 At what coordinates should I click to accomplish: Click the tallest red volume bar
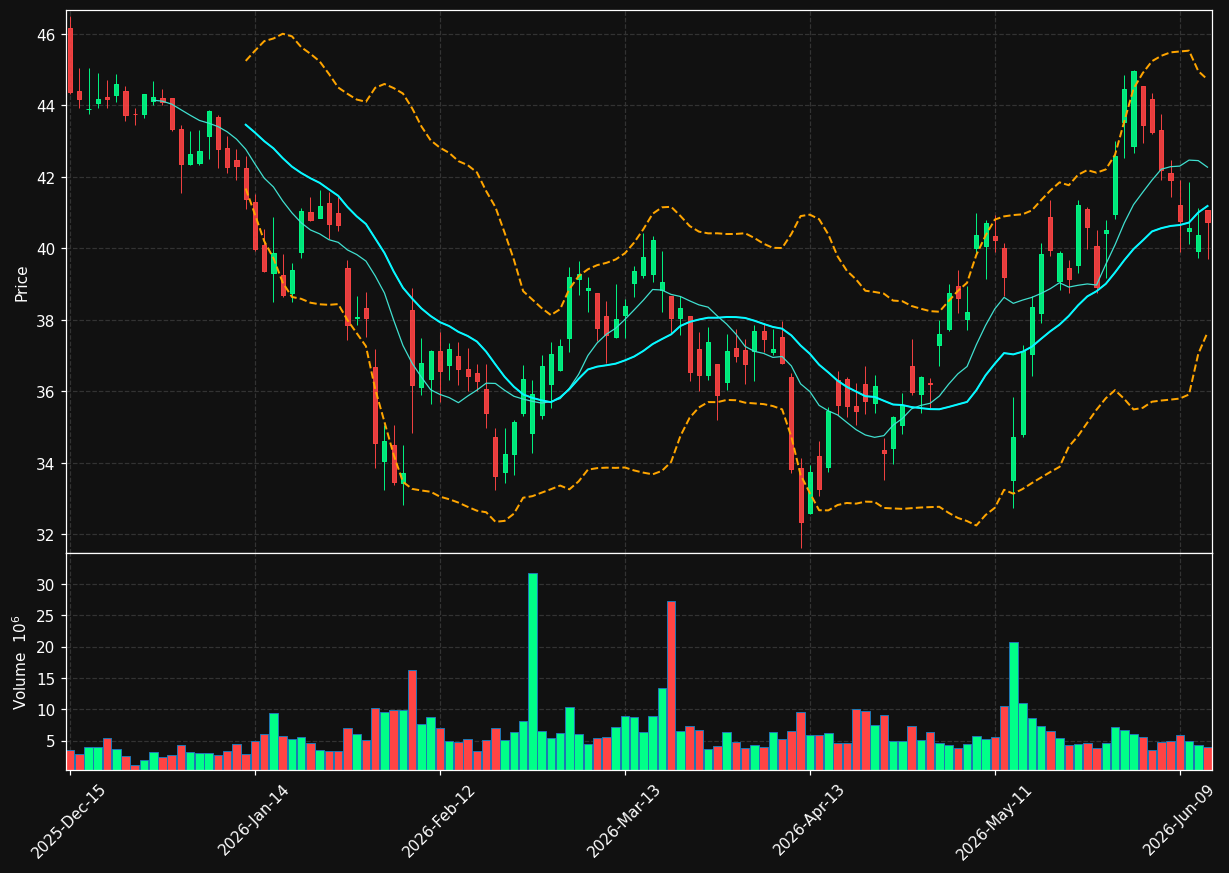tap(671, 685)
